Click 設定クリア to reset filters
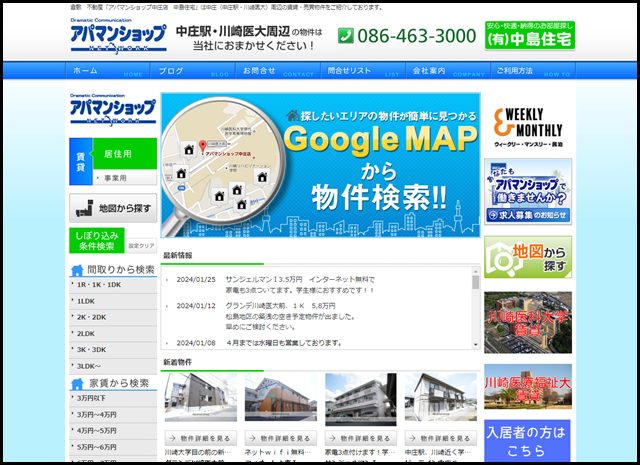Screen dimensions: 640x465 141,246
